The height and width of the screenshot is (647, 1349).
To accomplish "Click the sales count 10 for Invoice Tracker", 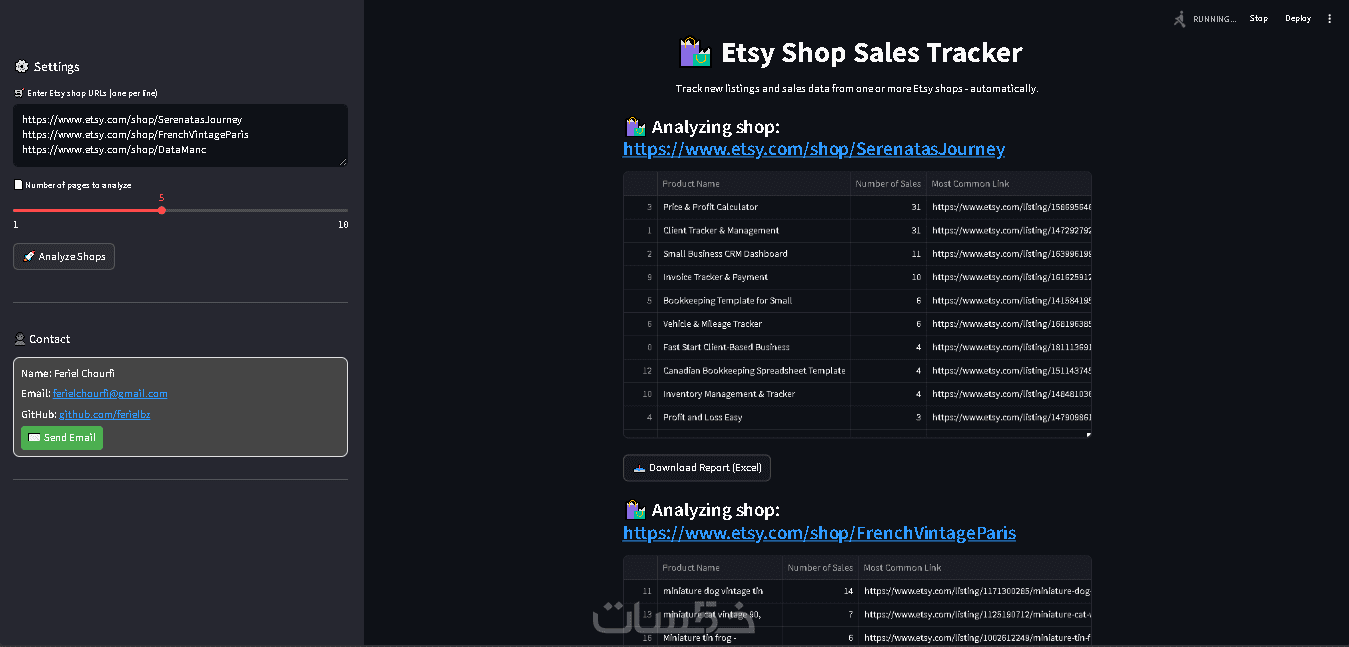I will 888,277.
